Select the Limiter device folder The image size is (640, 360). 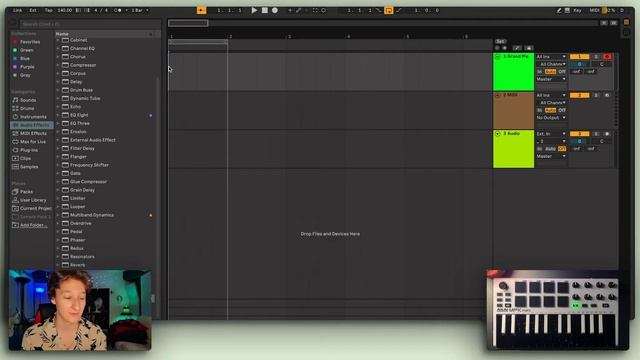click(78, 198)
